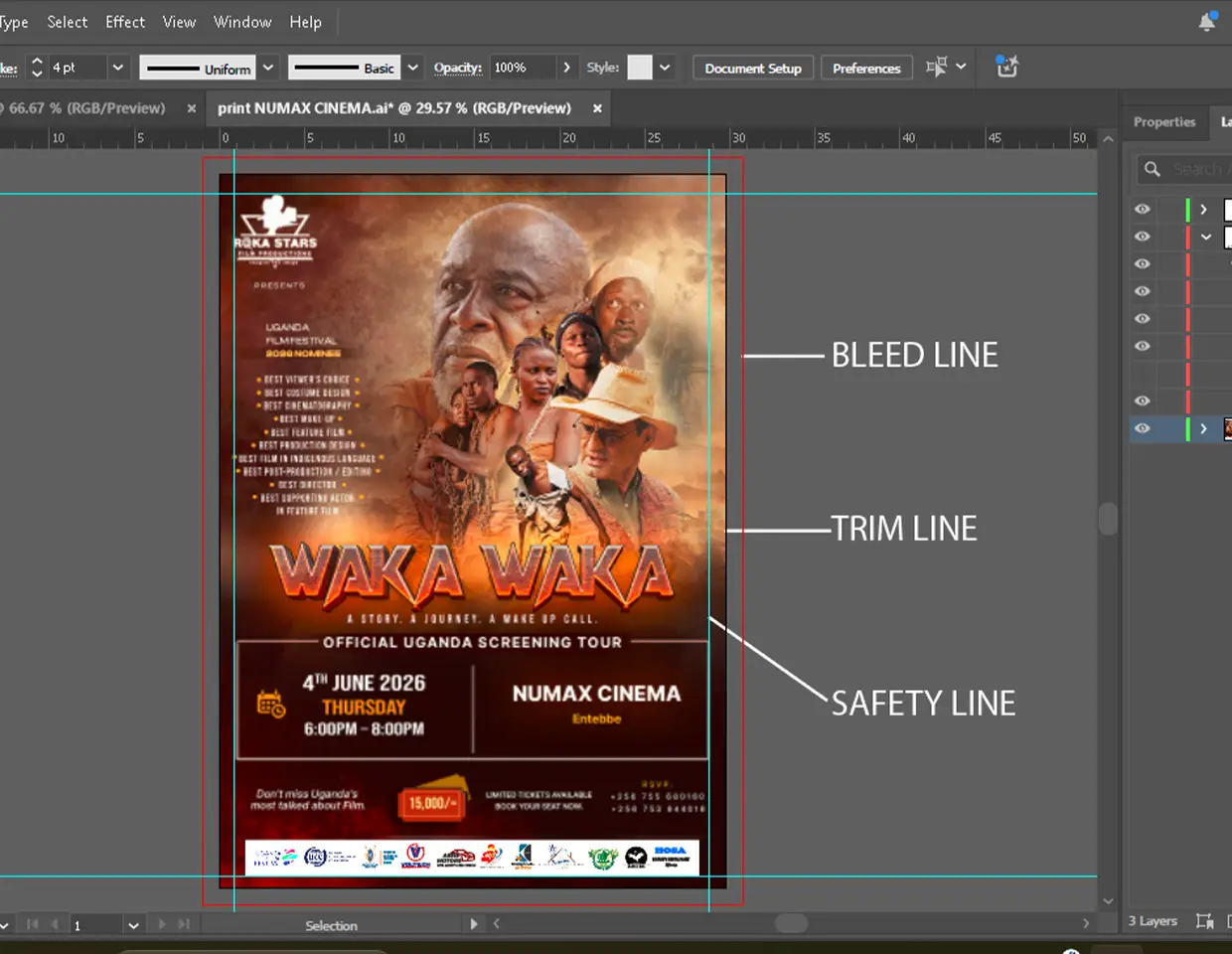Expand the highlighted bottom layer
The image size is (1232, 954).
click(x=1203, y=428)
